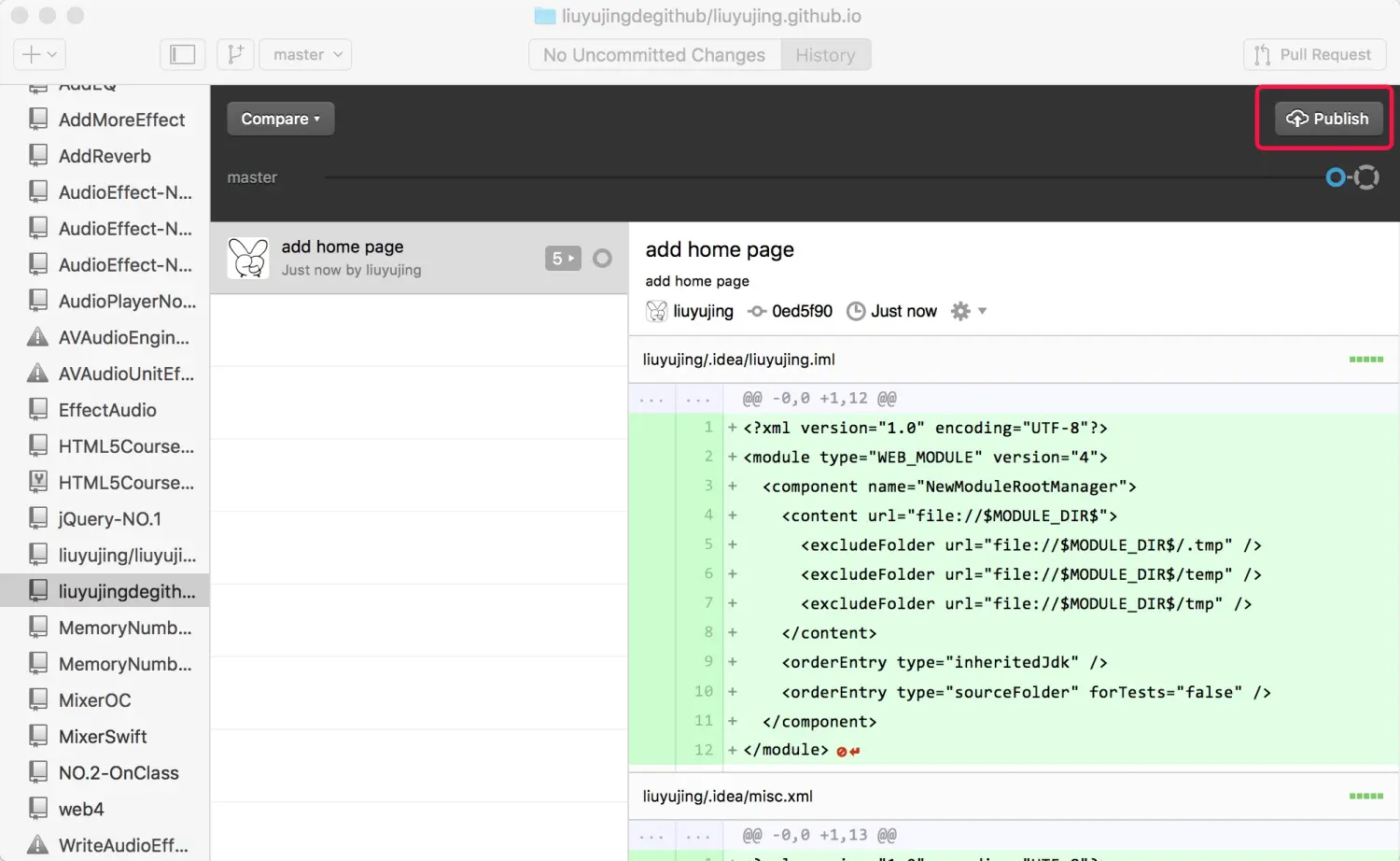Click diff line component NewModuleRootManager
This screenshot has width=1400, height=861.
(1015, 487)
